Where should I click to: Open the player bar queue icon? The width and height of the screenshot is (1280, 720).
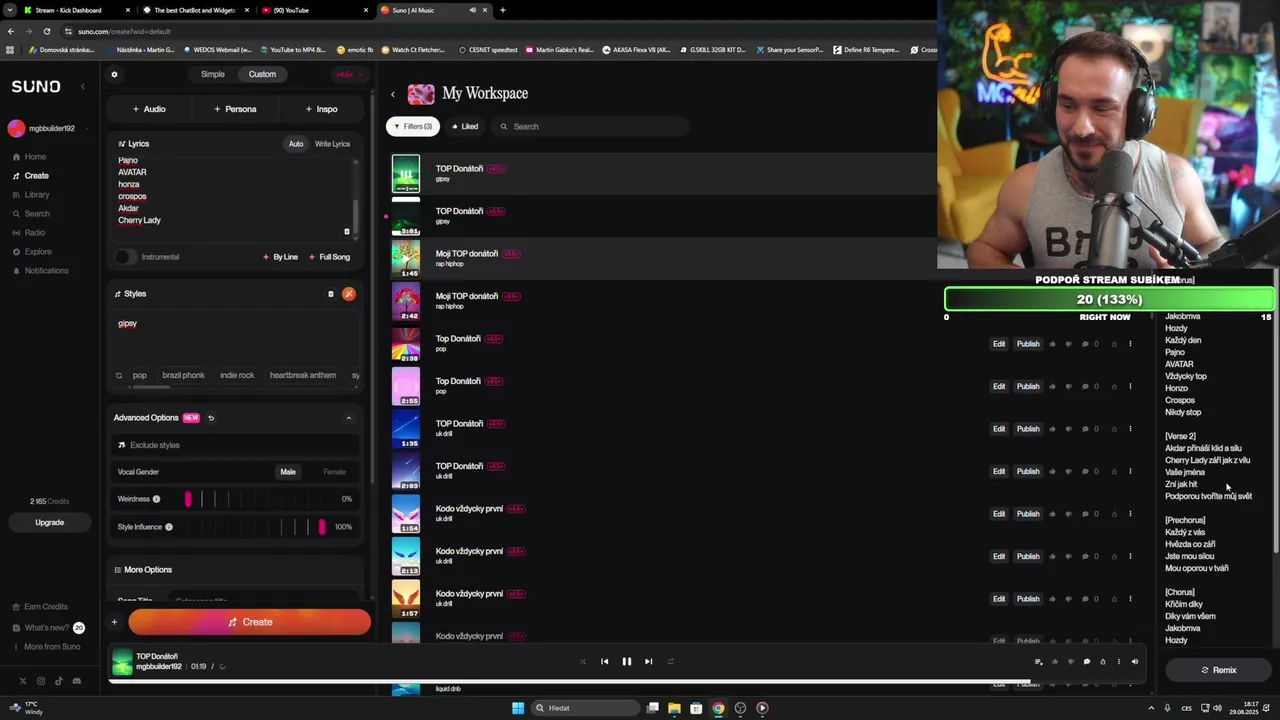[1038, 662]
